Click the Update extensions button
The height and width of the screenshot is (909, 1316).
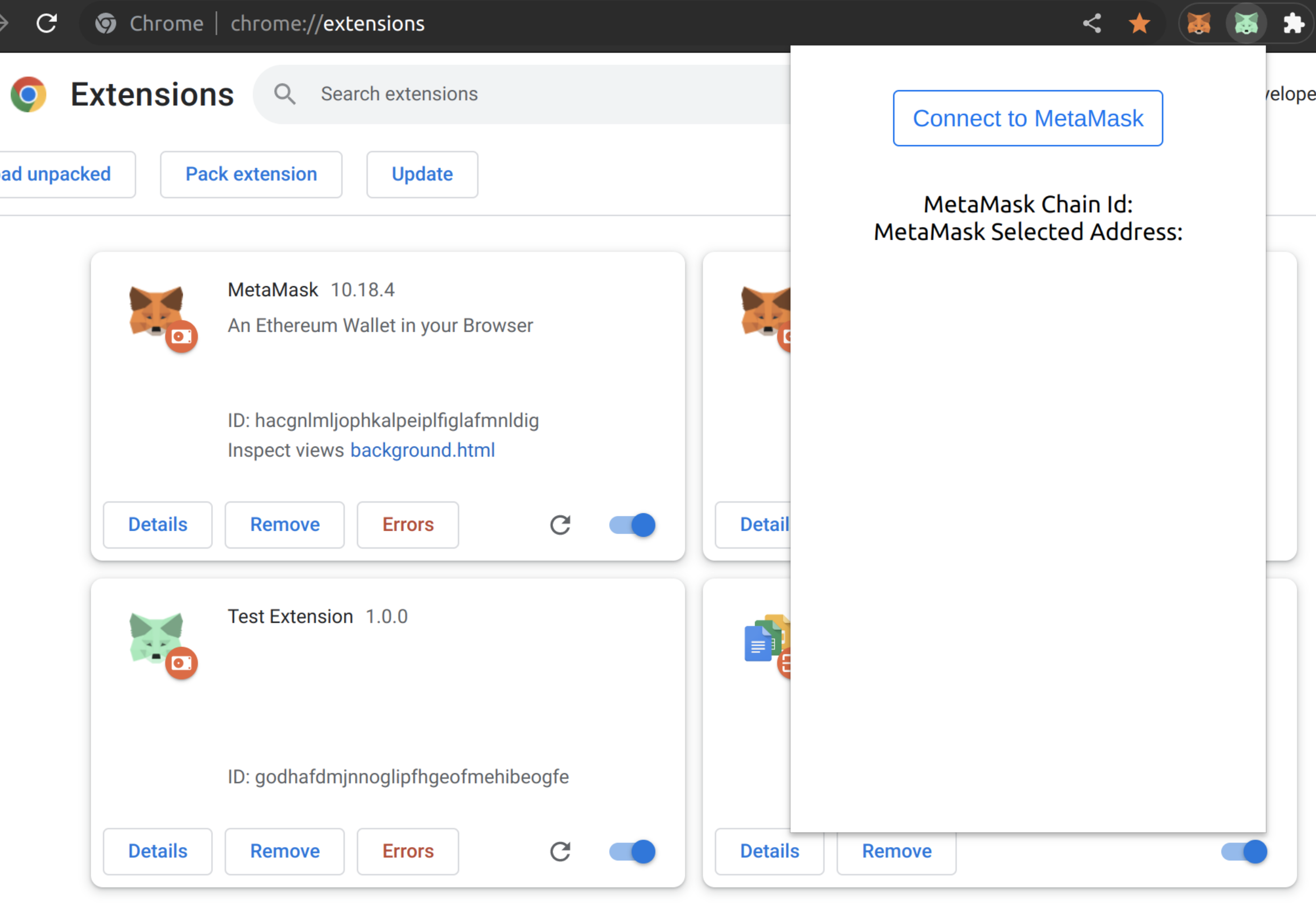[x=422, y=174]
